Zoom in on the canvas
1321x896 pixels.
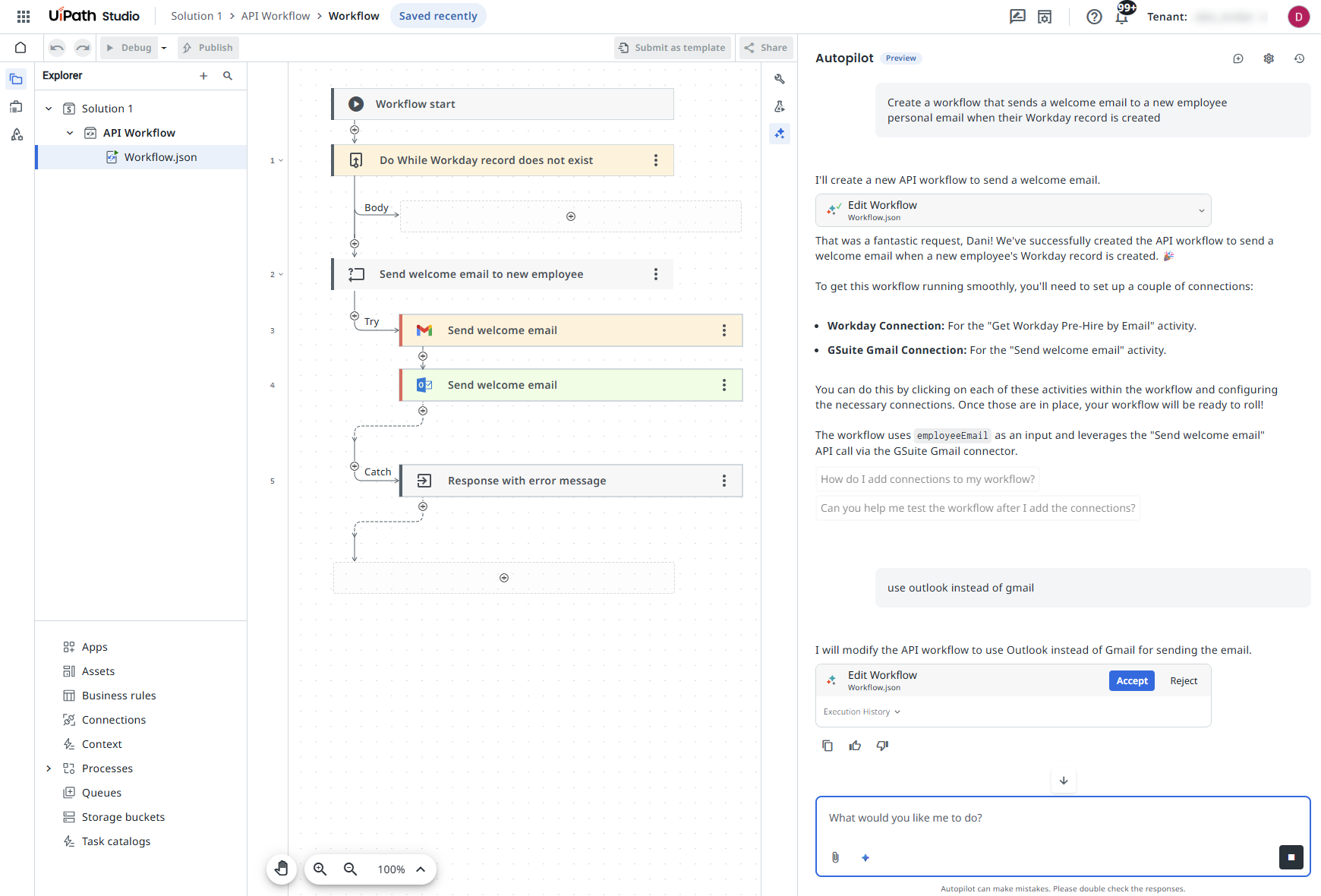[x=320, y=869]
